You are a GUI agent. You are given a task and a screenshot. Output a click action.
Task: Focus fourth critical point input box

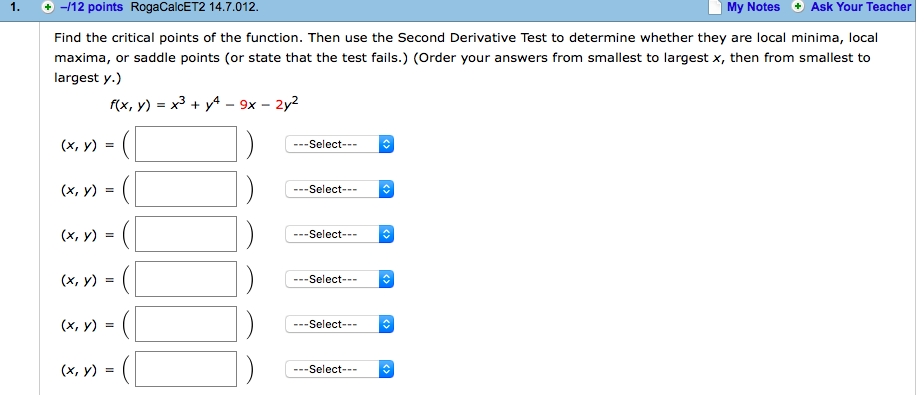[x=186, y=280]
